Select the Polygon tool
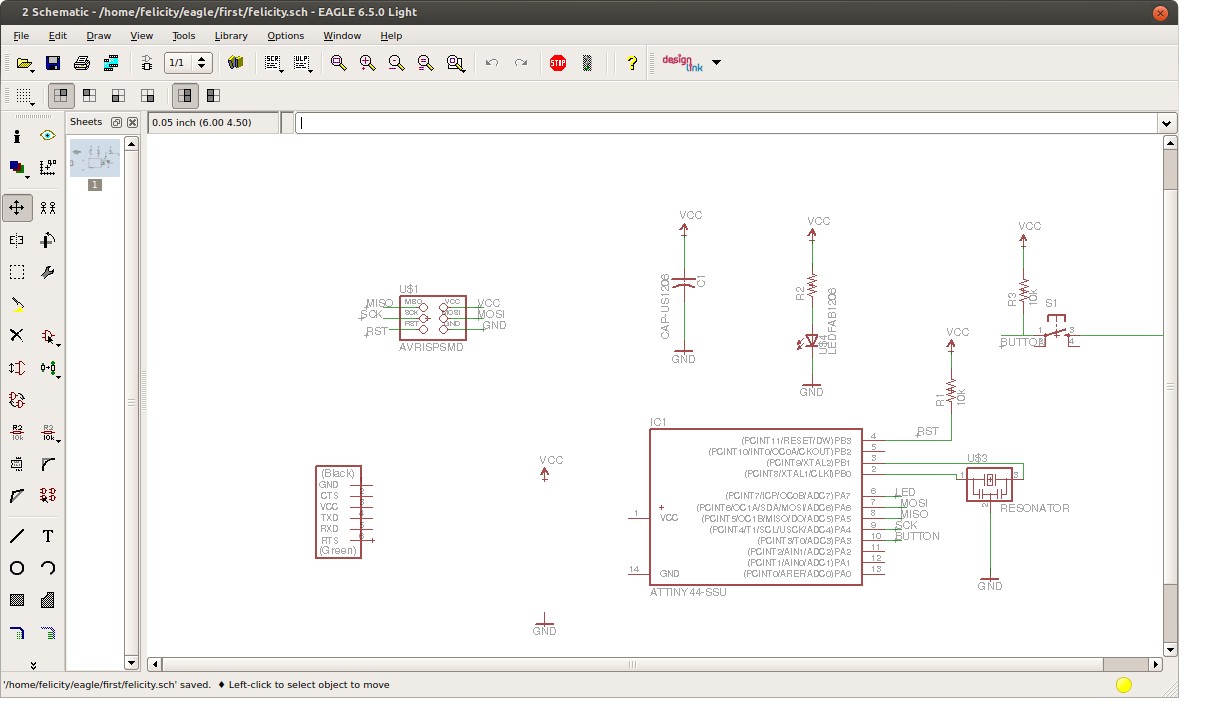 47,600
